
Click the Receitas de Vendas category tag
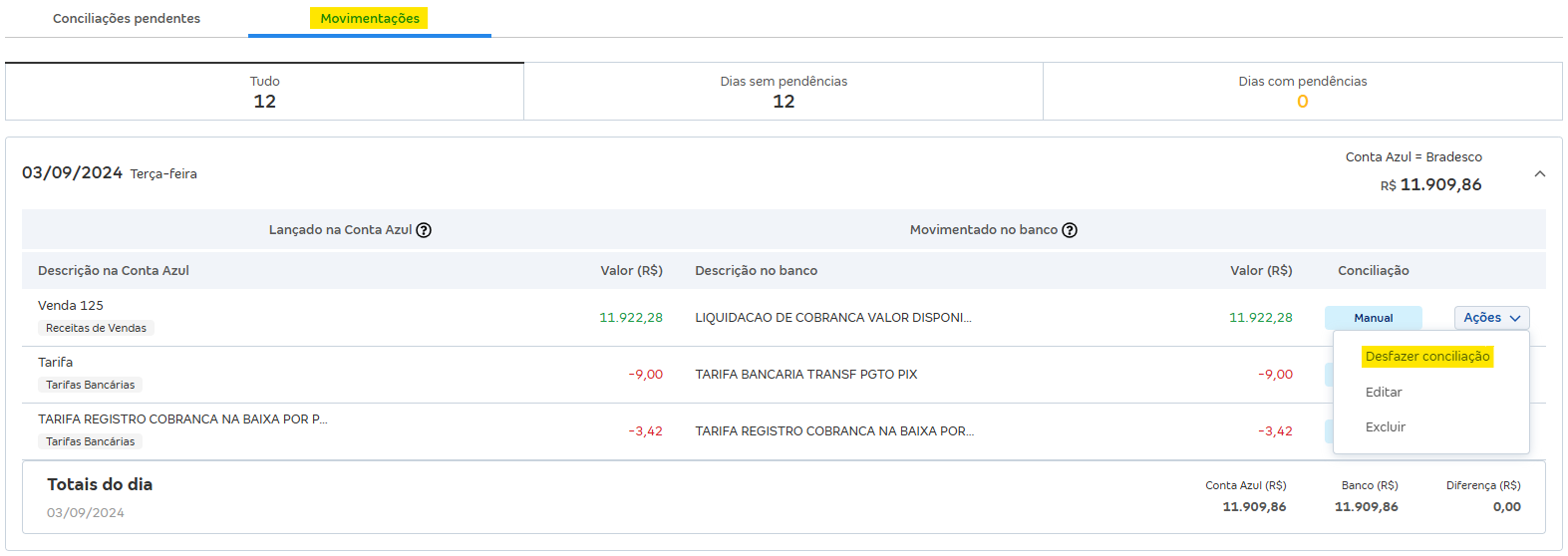coord(96,328)
